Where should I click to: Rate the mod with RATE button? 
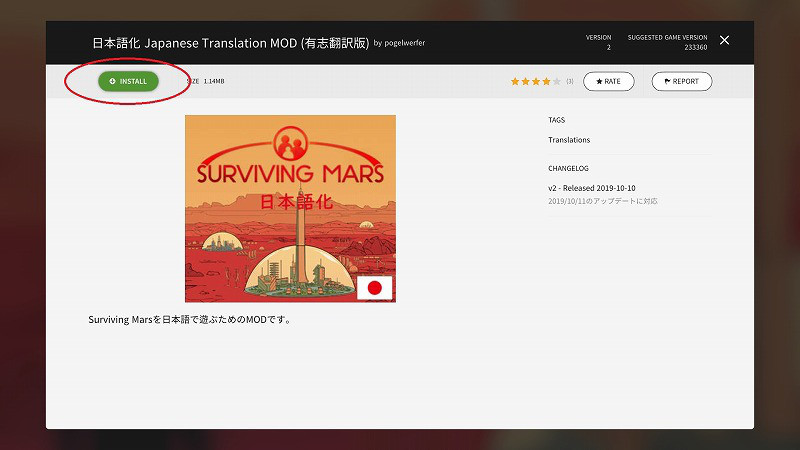point(608,81)
